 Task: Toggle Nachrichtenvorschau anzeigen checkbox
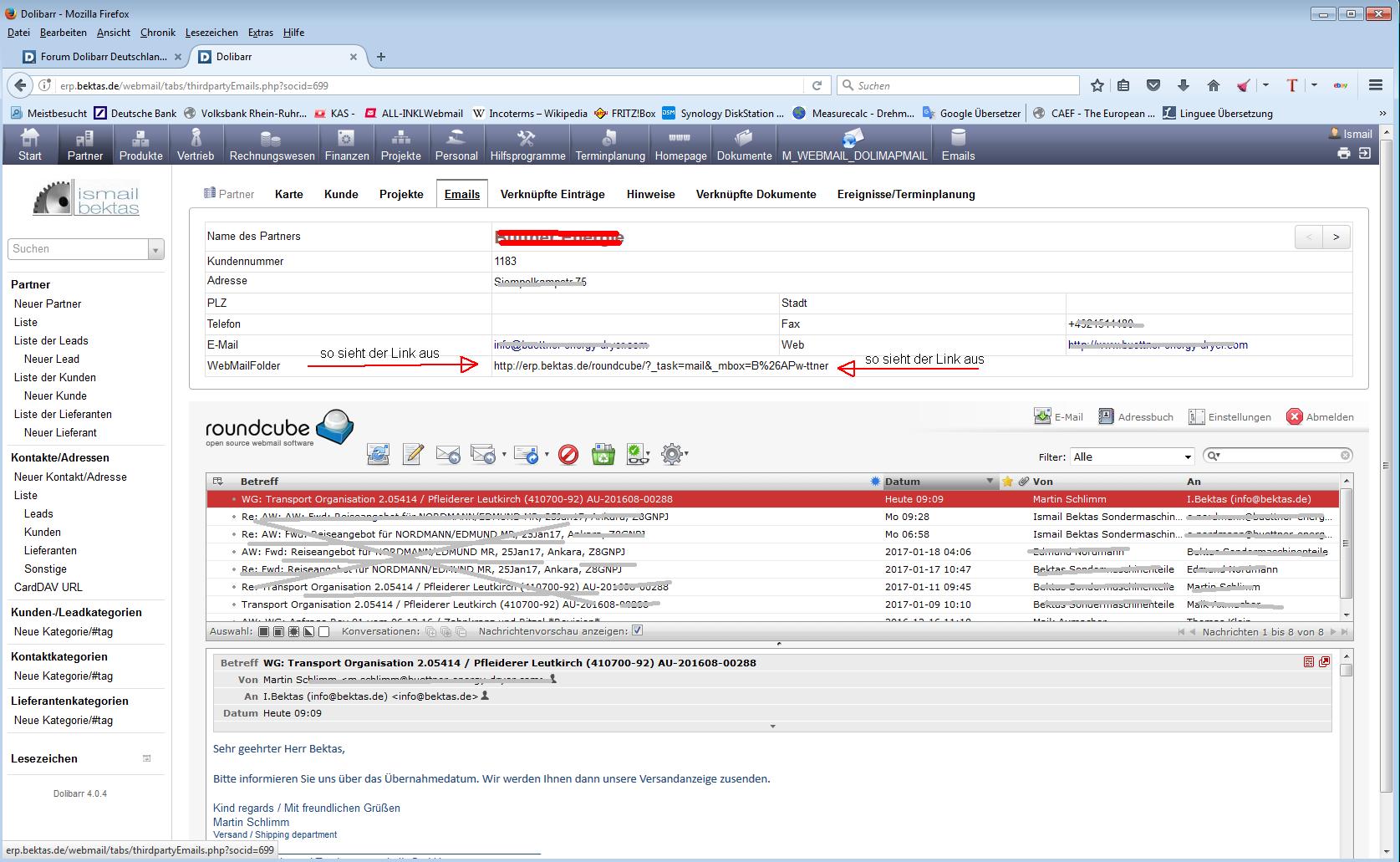click(638, 630)
